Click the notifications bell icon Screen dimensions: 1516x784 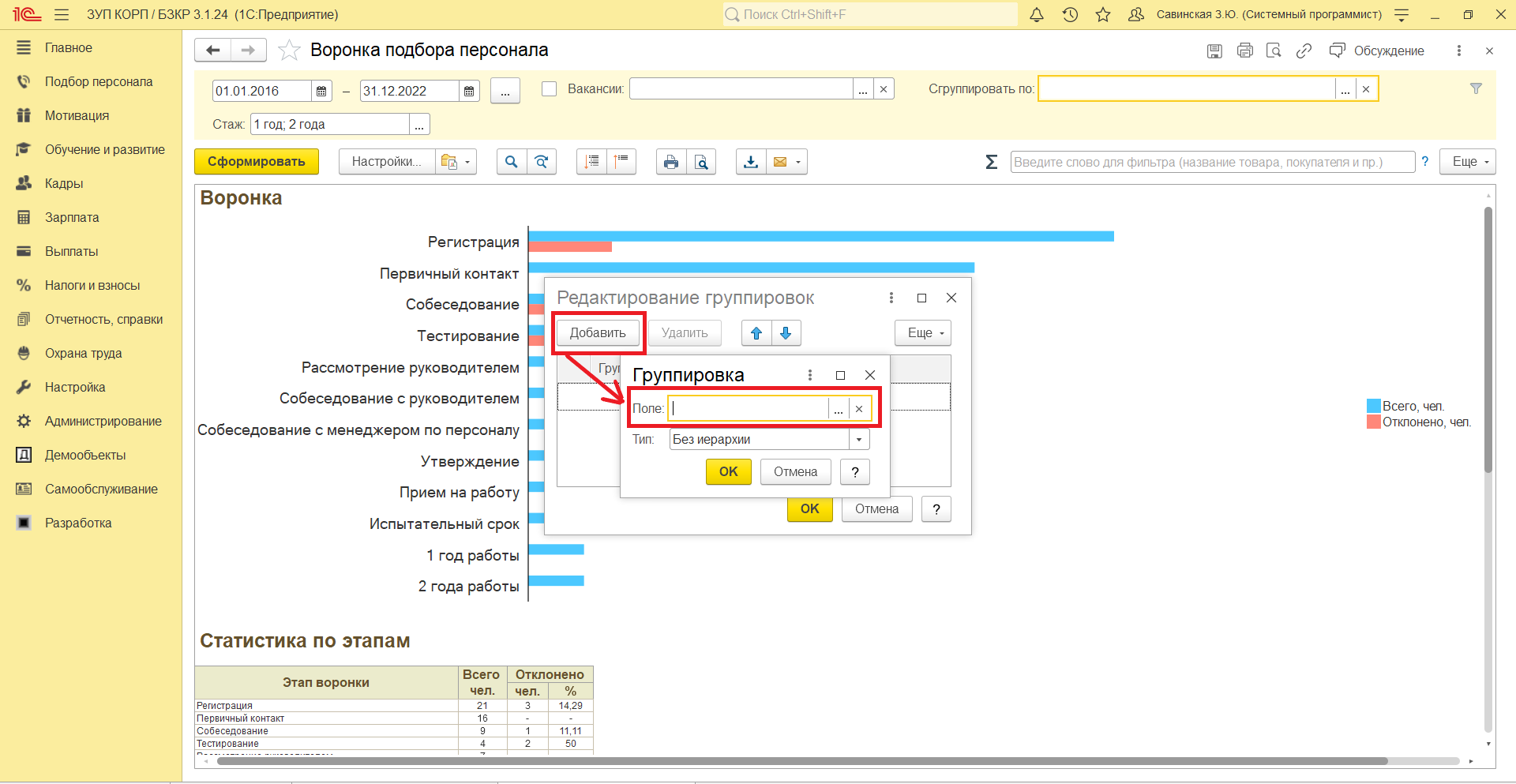(x=1037, y=15)
